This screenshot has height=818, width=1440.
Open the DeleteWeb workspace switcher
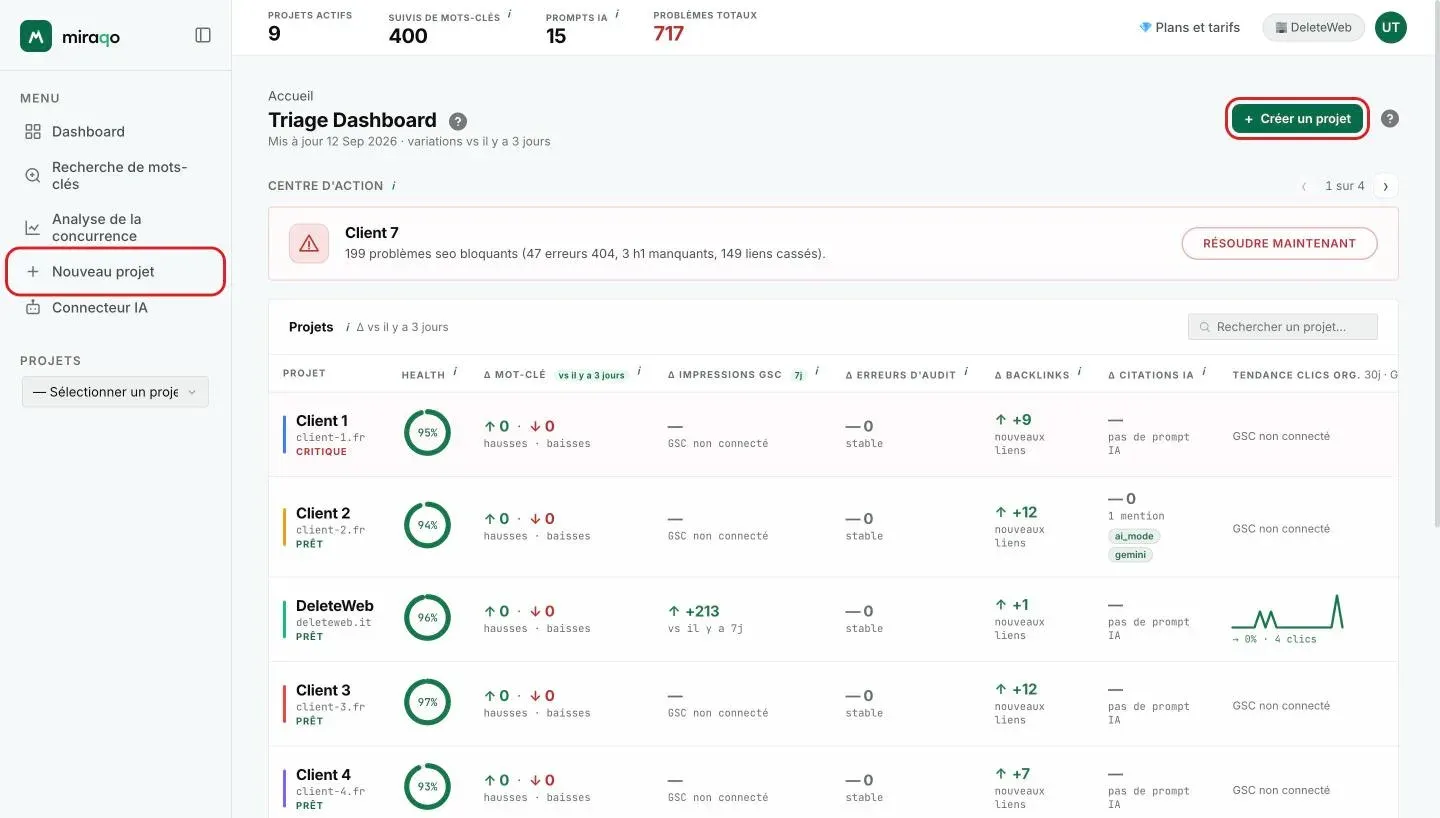[1313, 28]
